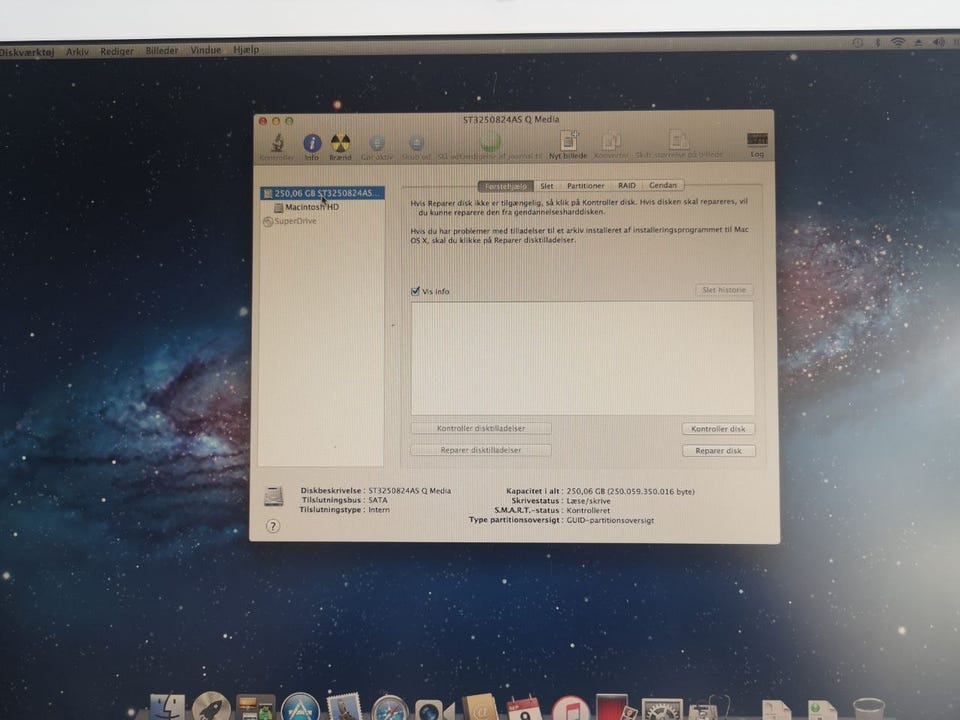
Task: Click the Kontroller disk button
Action: [x=718, y=429]
